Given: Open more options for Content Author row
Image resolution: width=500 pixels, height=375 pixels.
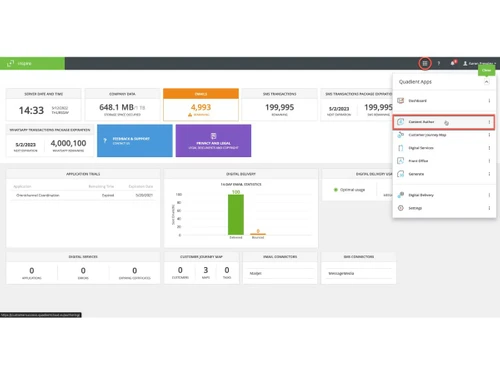Looking at the screenshot, I should [489, 122].
